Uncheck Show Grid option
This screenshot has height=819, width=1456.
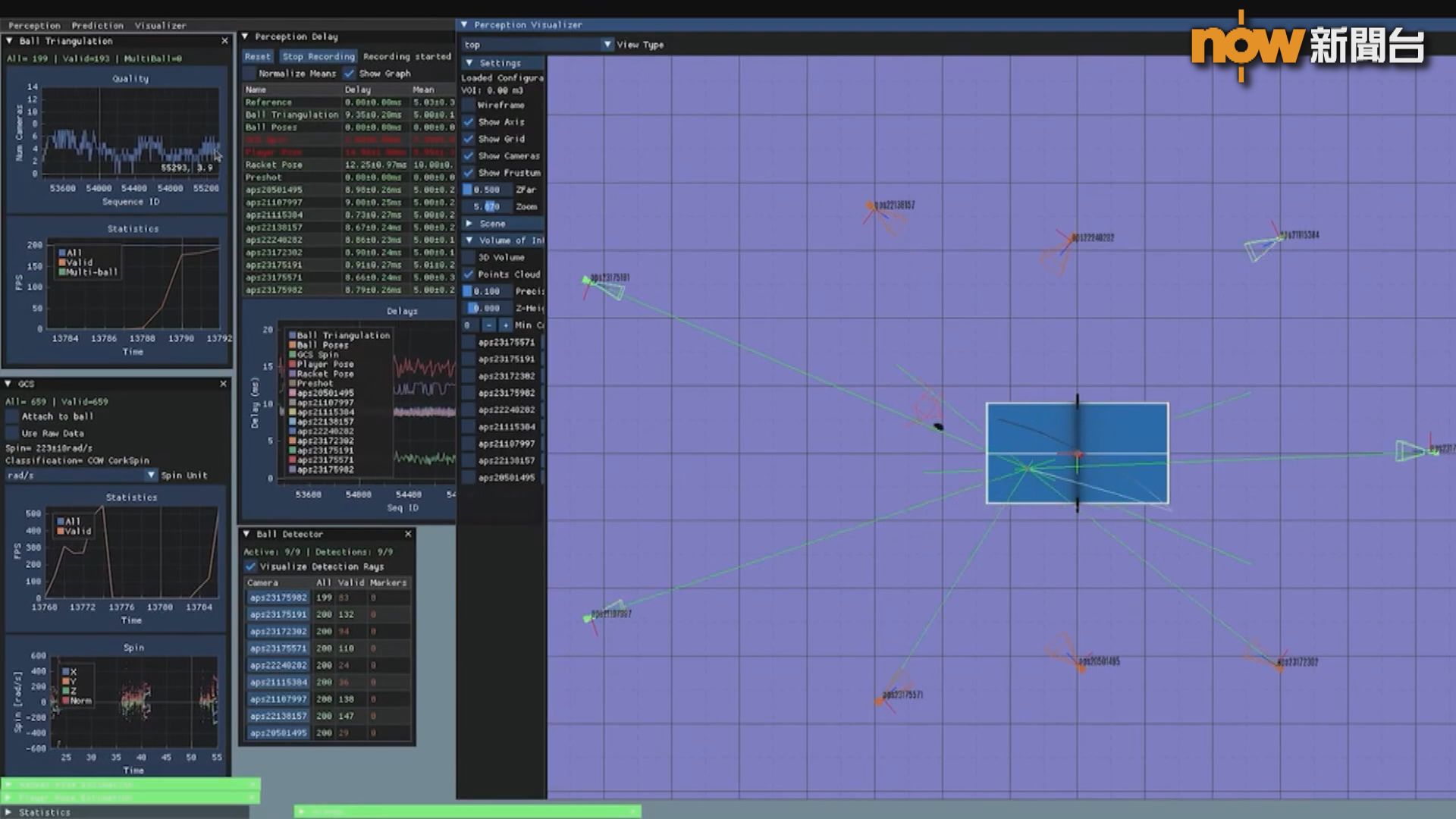pyautogui.click(x=469, y=139)
